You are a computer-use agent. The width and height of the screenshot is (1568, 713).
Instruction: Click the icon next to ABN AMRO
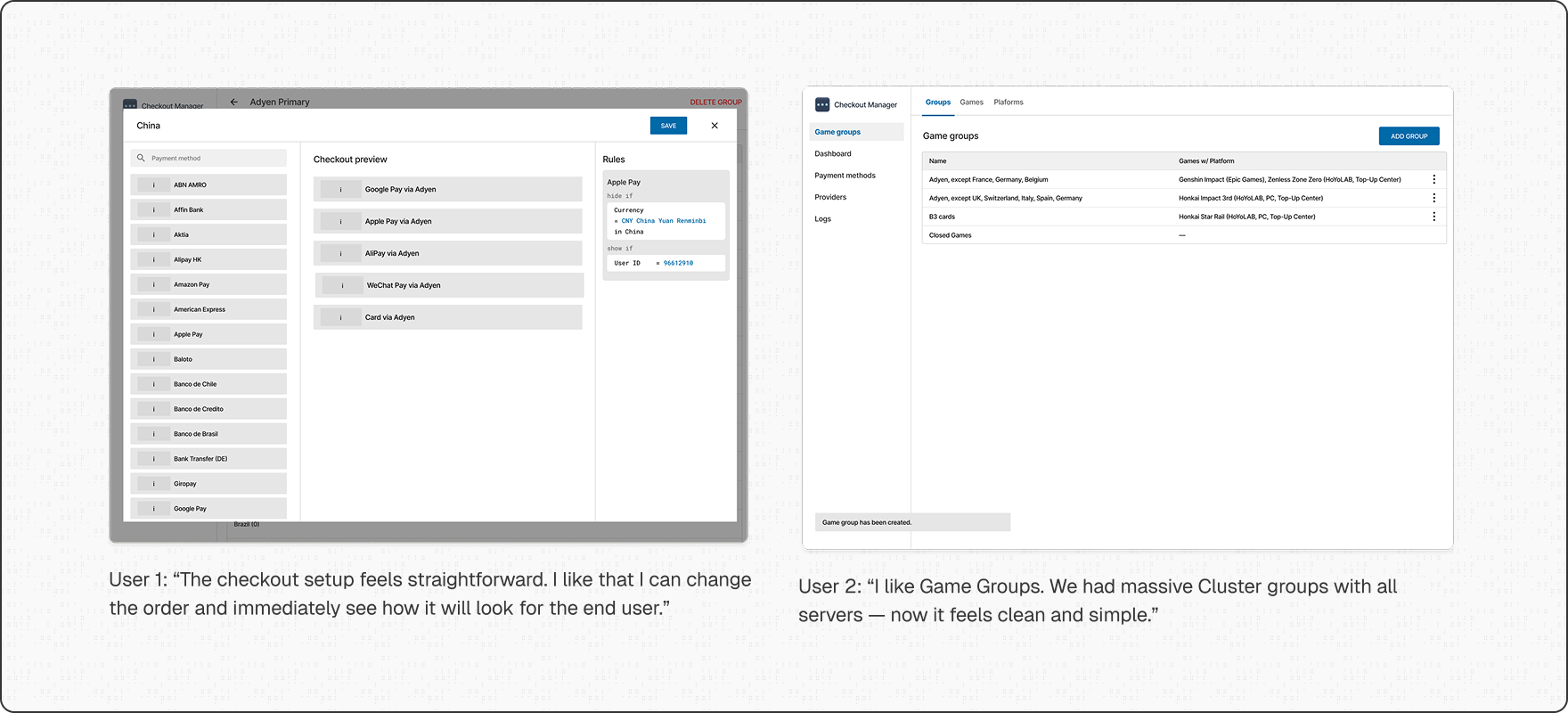point(154,184)
